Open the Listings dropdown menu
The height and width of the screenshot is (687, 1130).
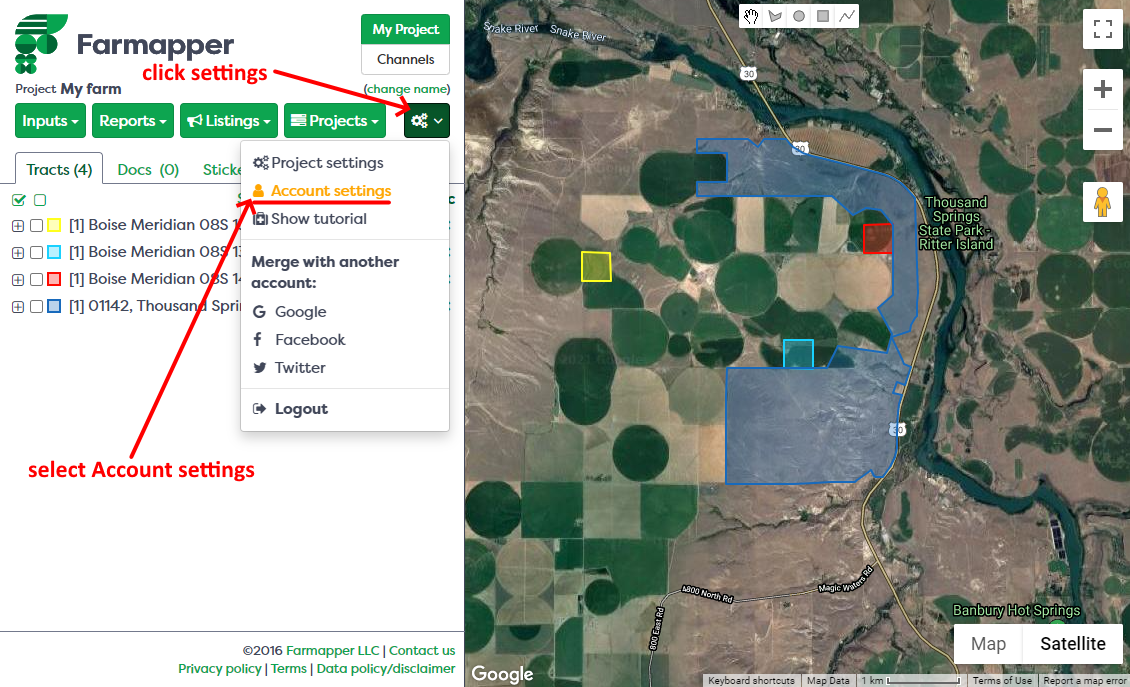click(x=228, y=121)
